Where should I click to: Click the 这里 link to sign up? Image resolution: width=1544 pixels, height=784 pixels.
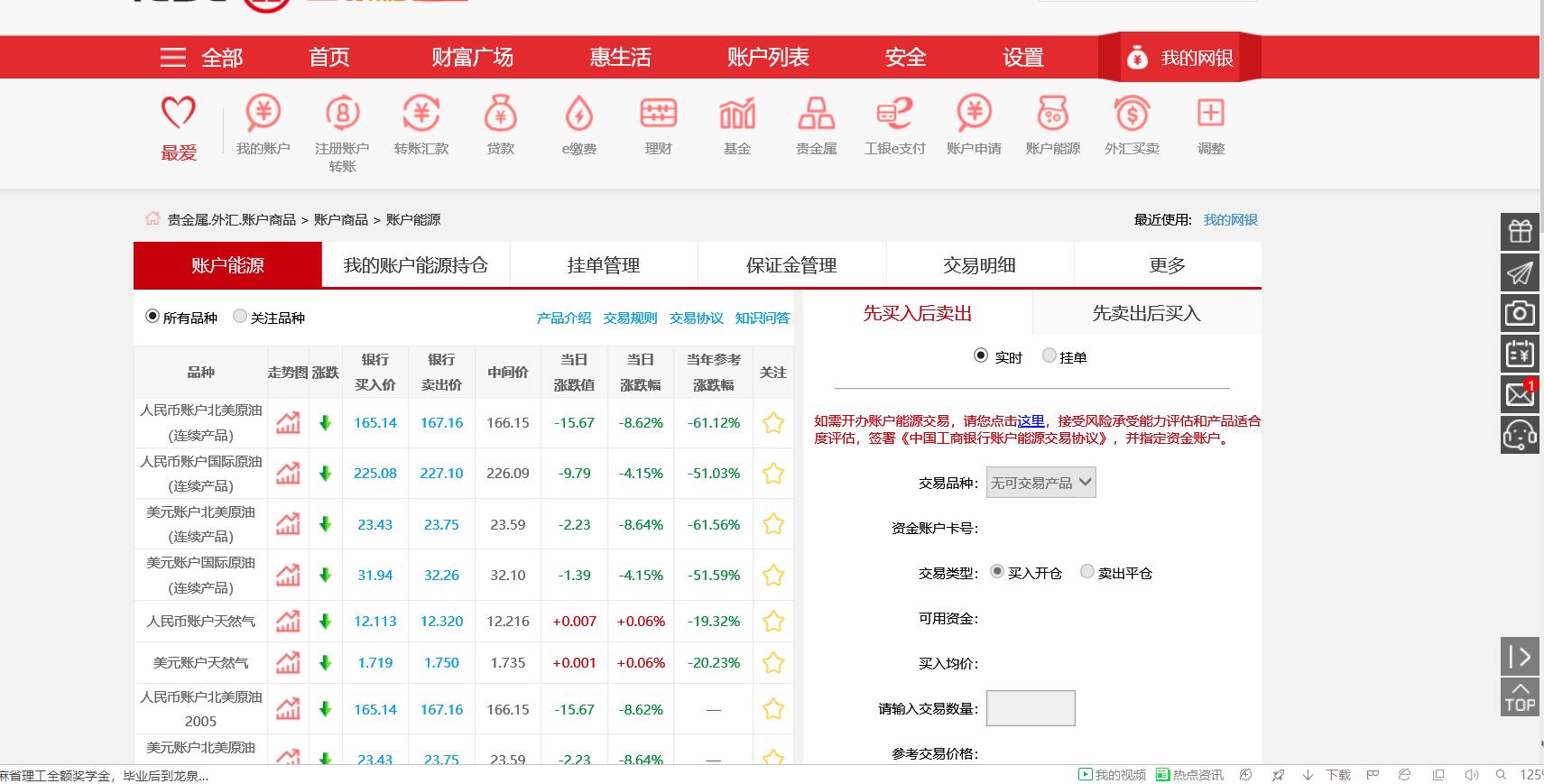(x=1031, y=420)
